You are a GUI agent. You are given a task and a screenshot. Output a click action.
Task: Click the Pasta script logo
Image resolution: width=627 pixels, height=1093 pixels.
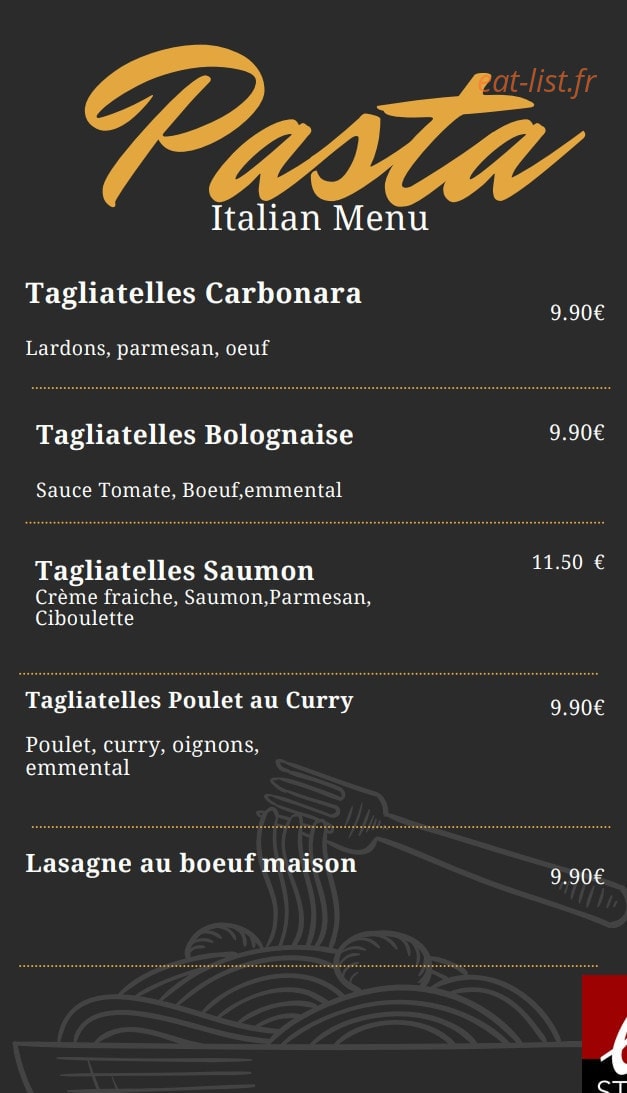335,125
